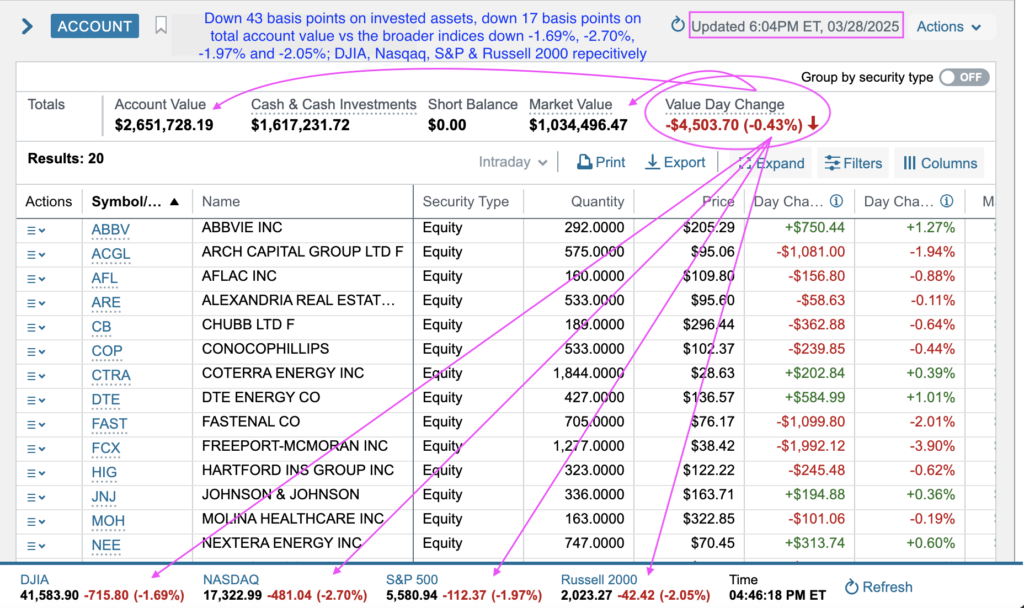1024x608 pixels.
Task: Sort by Quantity column header
Action: [x=598, y=202]
